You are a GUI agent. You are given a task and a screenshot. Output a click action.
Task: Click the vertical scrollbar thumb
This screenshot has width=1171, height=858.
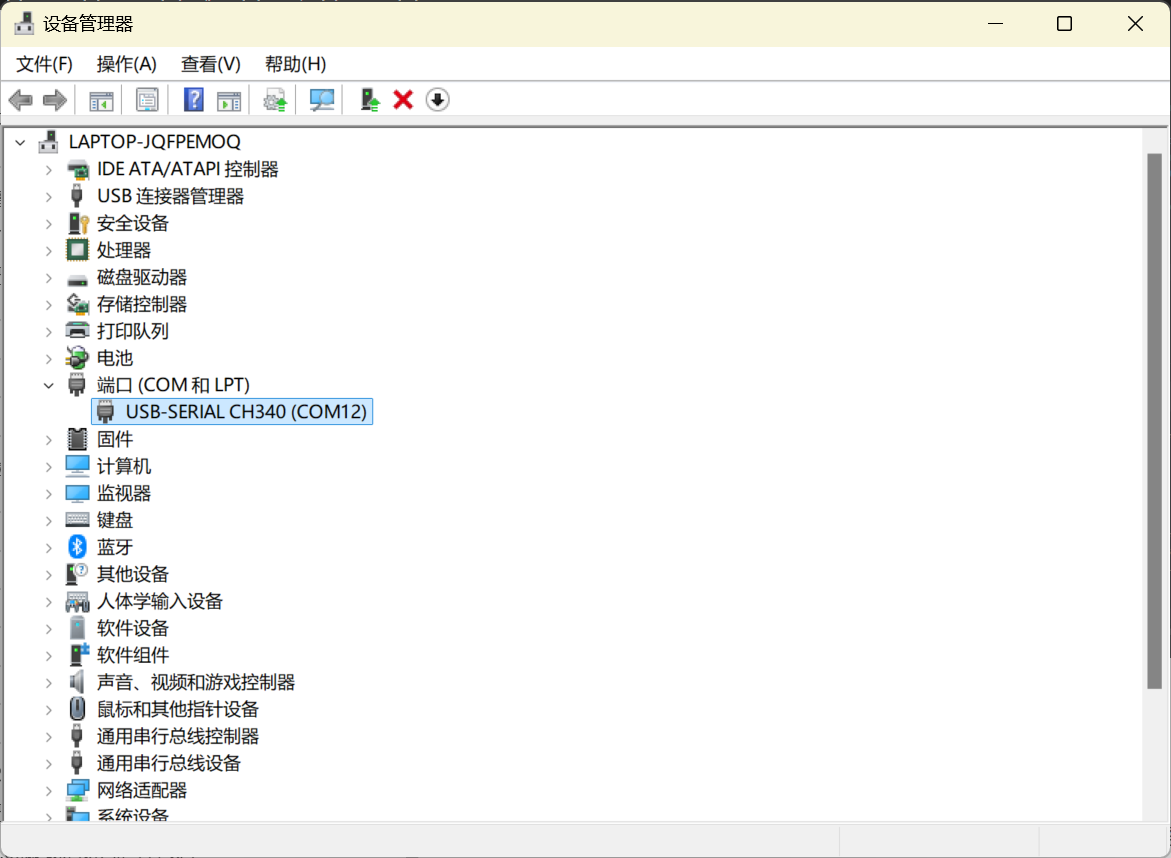[x=1155, y=421]
